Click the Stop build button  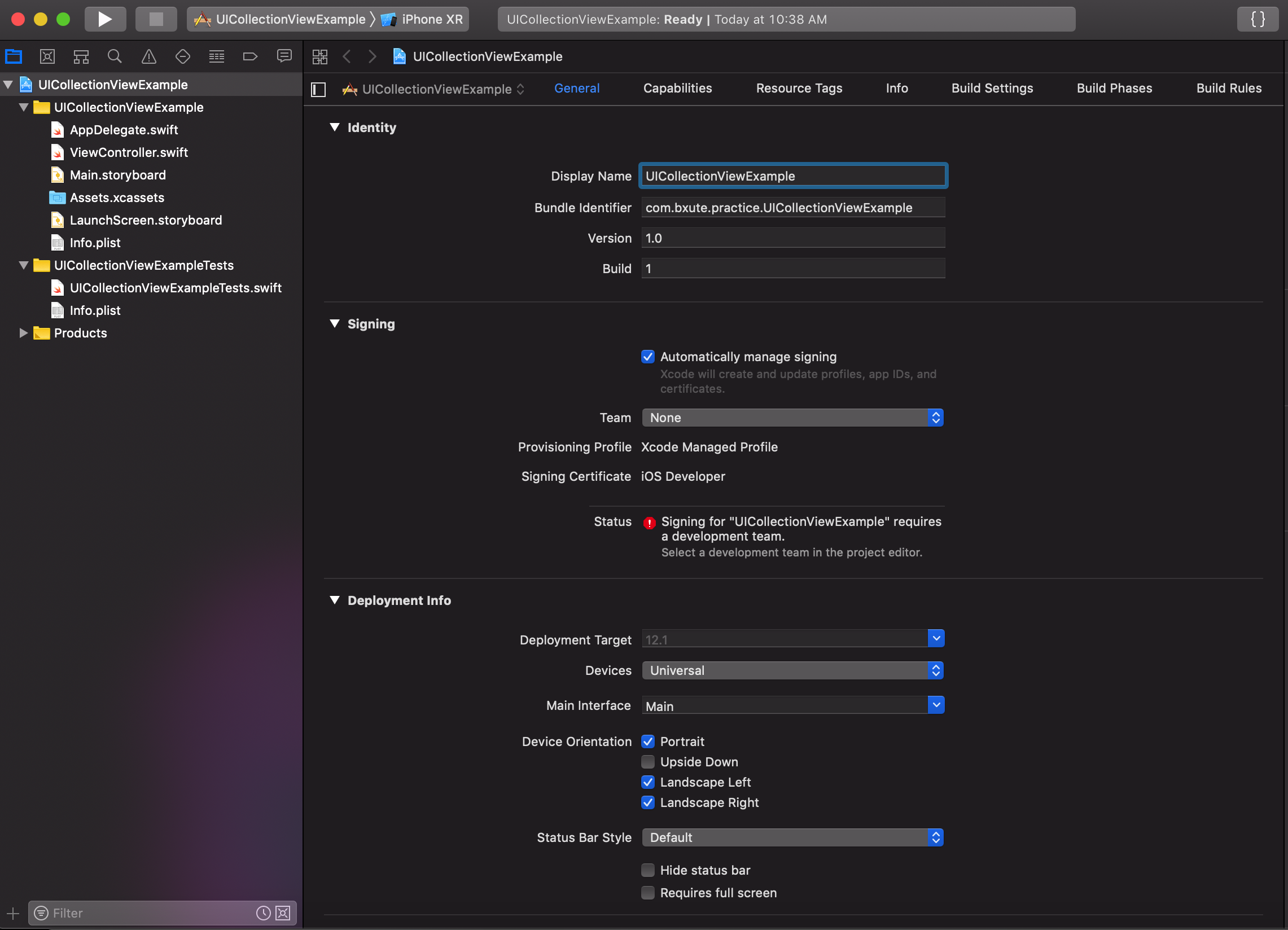(x=156, y=19)
